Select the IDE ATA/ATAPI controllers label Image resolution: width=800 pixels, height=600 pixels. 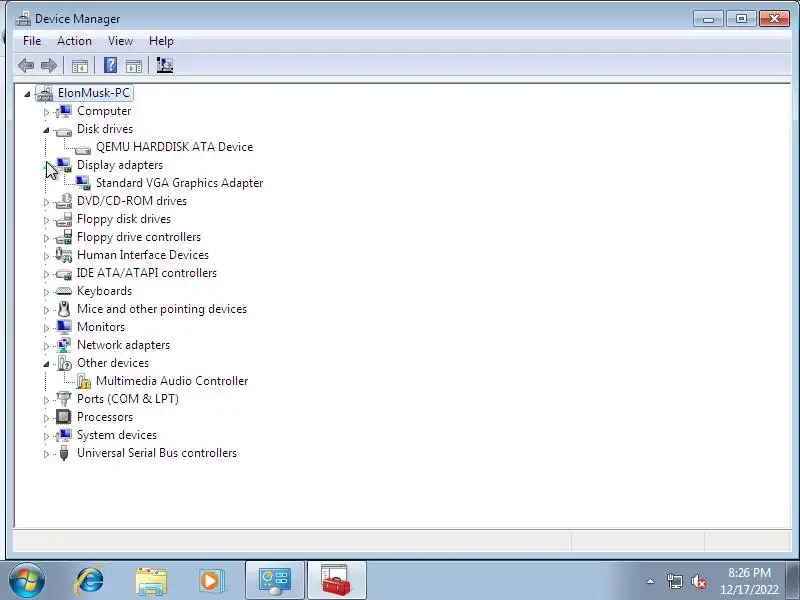146,273
